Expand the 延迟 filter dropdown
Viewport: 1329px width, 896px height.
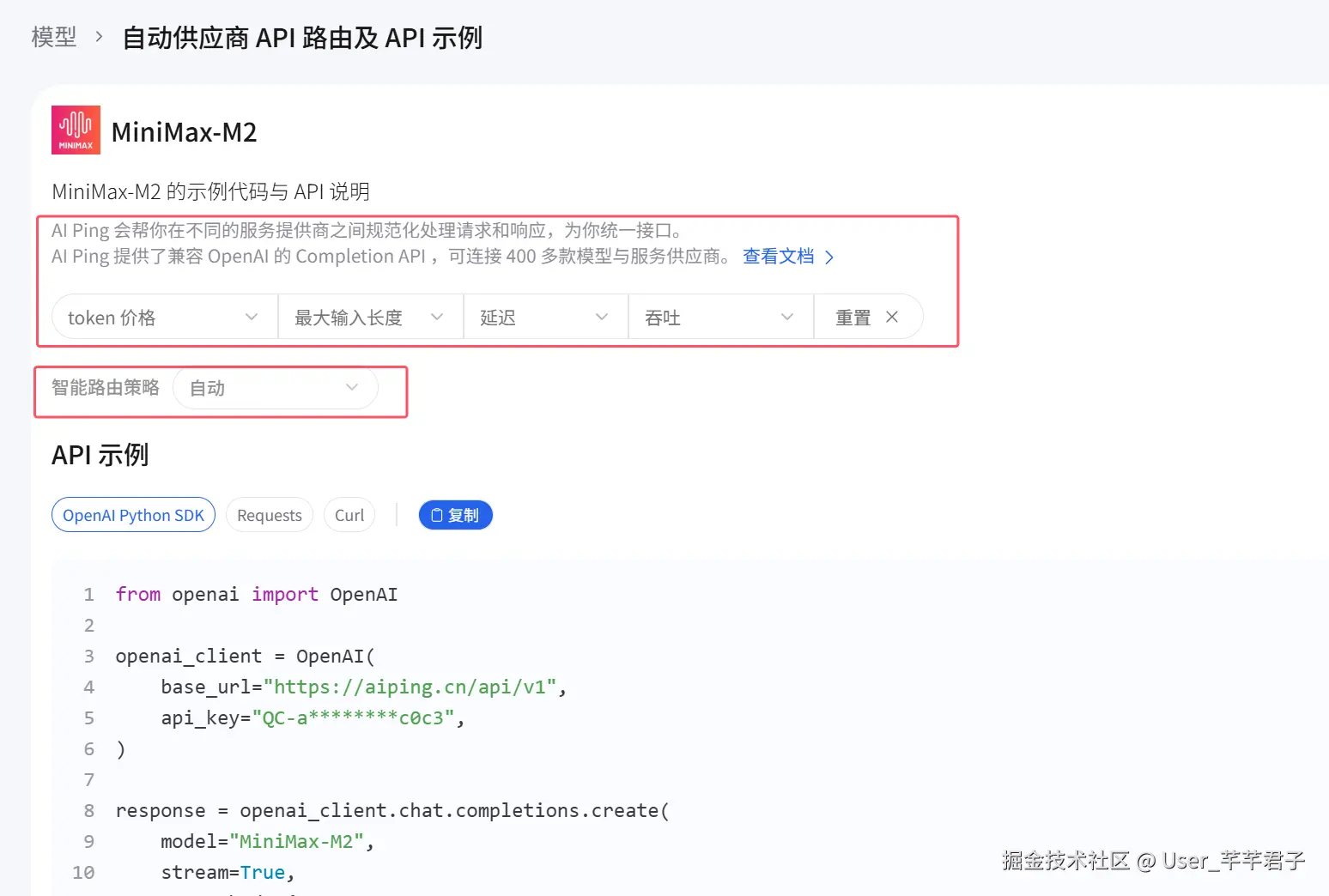tap(546, 317)
